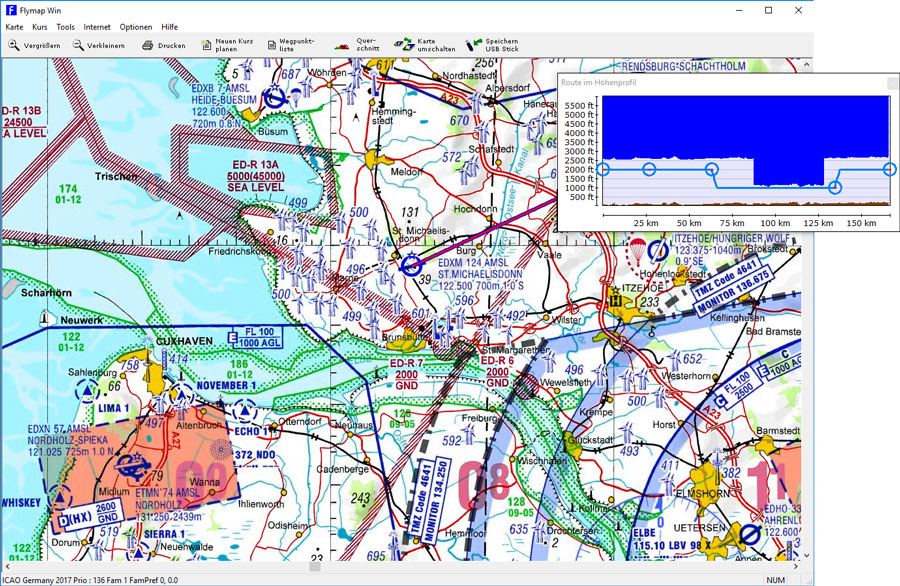Click the ICAO Germany 2017 status bar text

tap(90, 580)
